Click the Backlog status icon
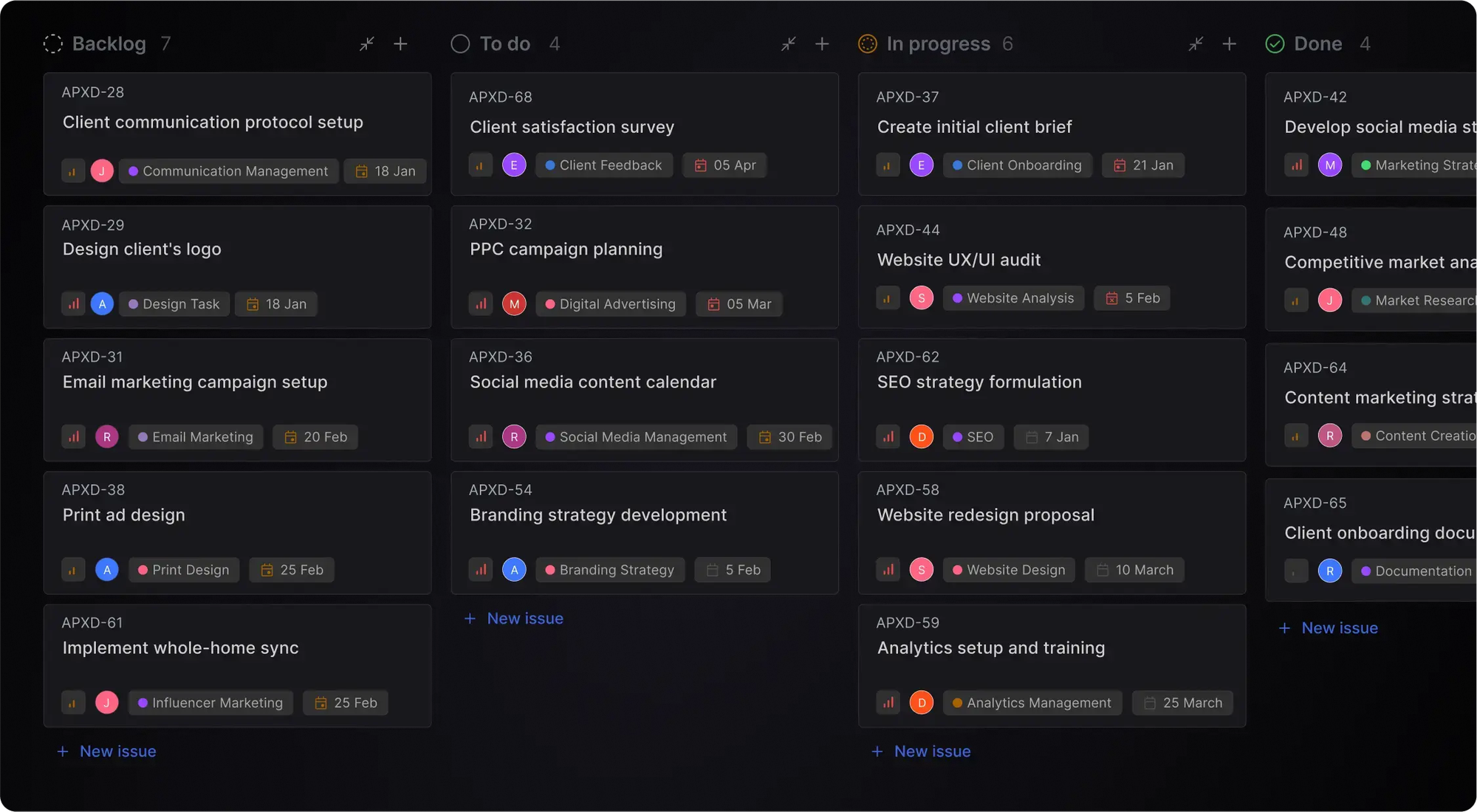 click(52, 43)
